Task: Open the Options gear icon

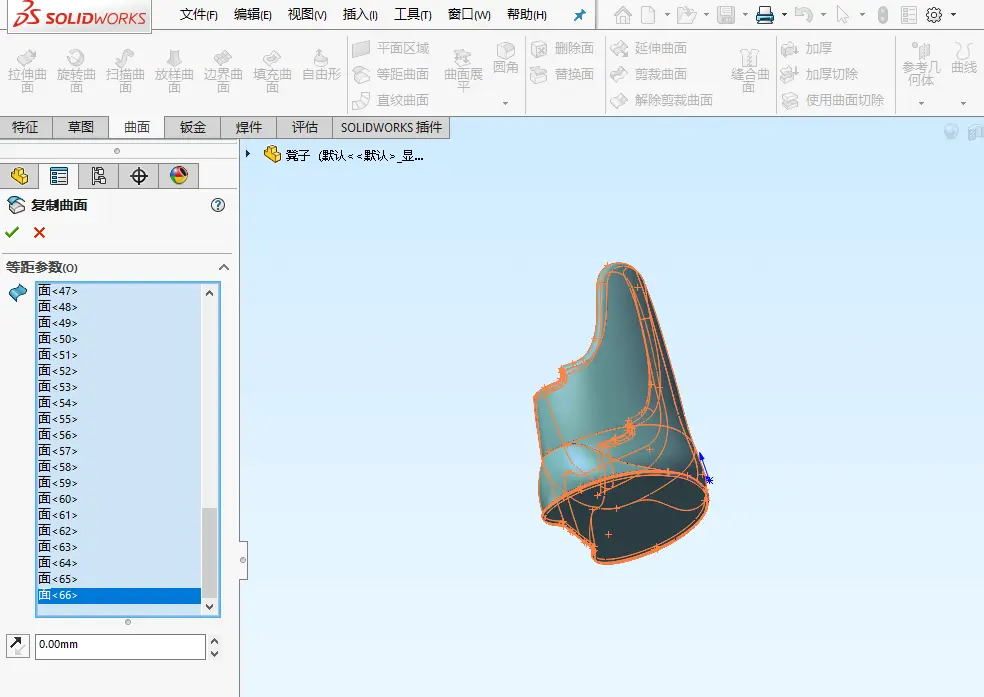Action: [x=934, y=14]
